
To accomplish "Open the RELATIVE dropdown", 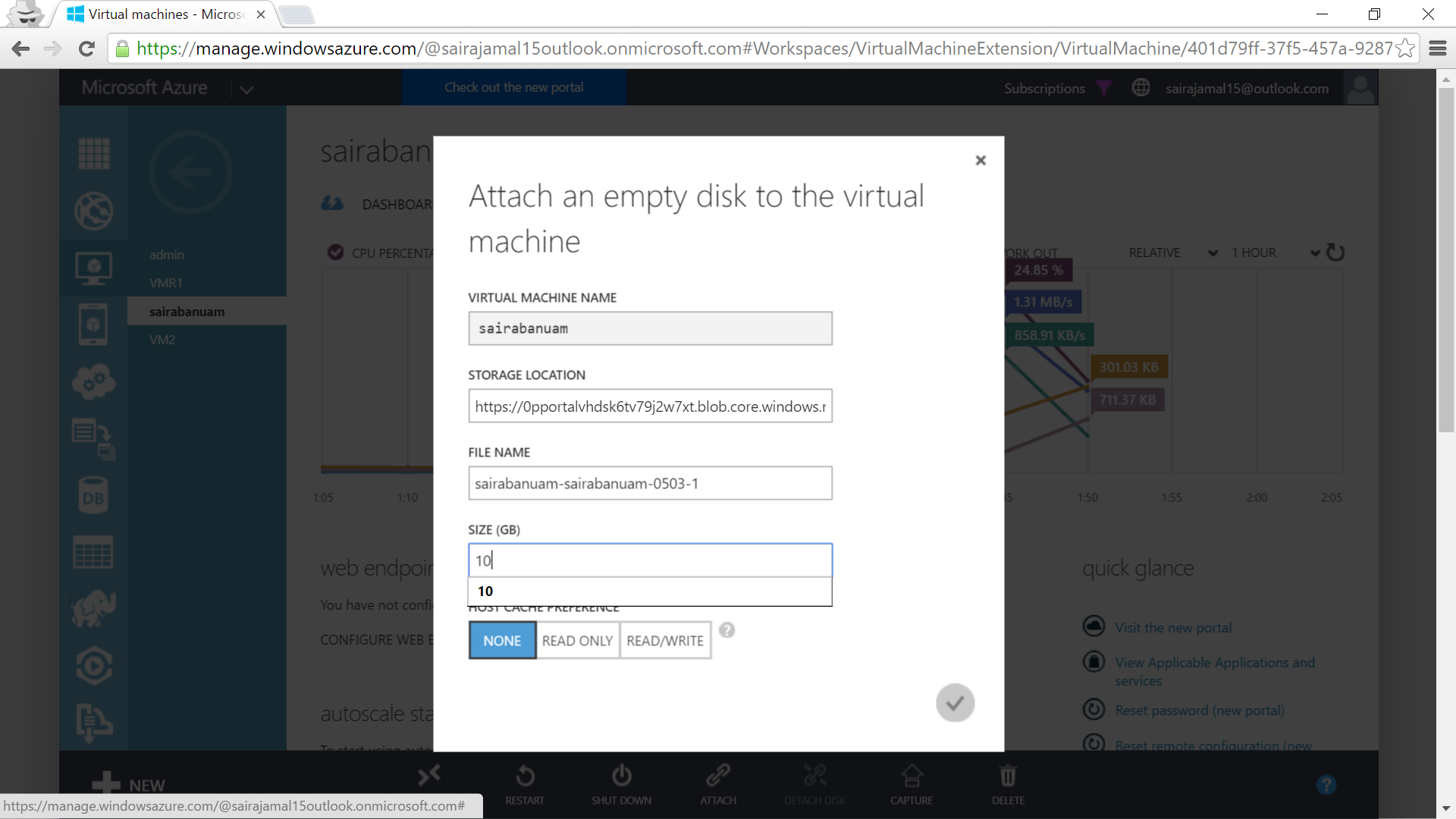I will [x=1172, y=253].
